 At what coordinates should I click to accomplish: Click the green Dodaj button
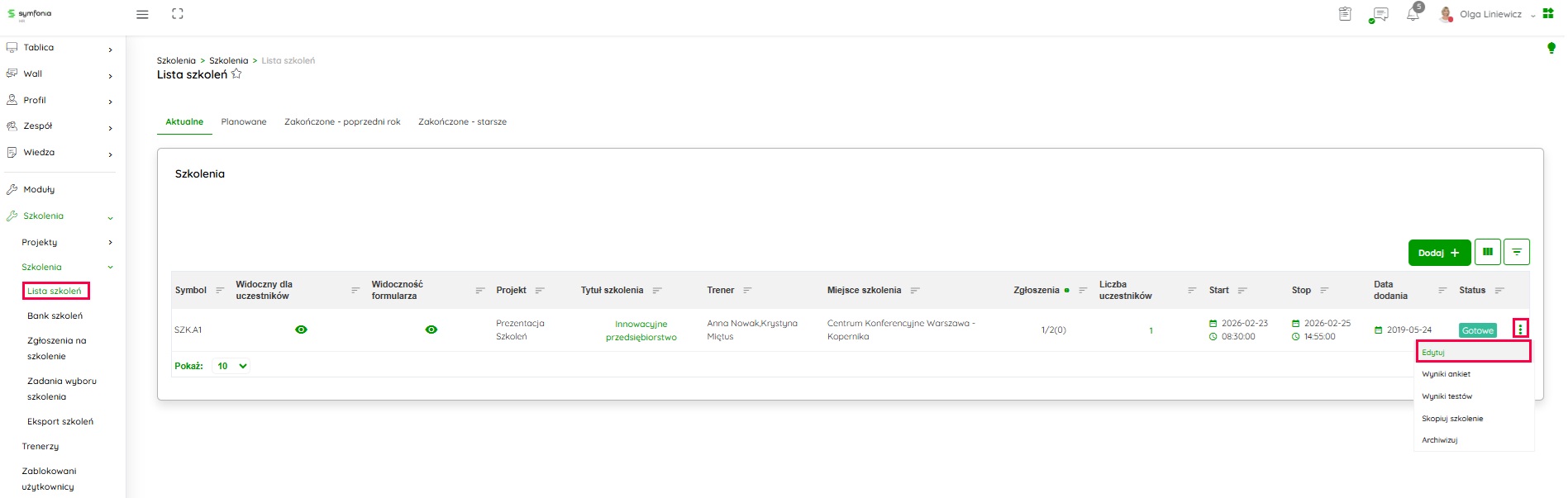[1438, 253]
